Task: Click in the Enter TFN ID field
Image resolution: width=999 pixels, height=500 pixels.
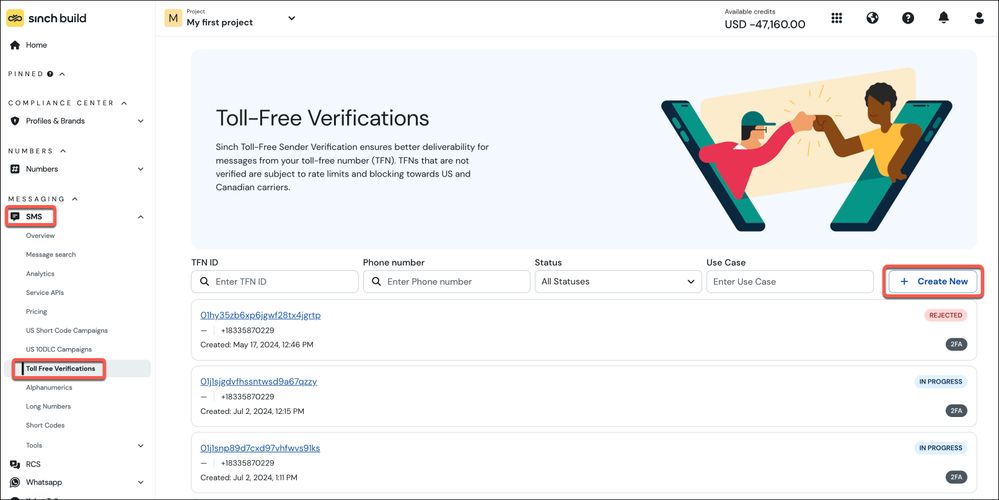Action: point(275,282)
